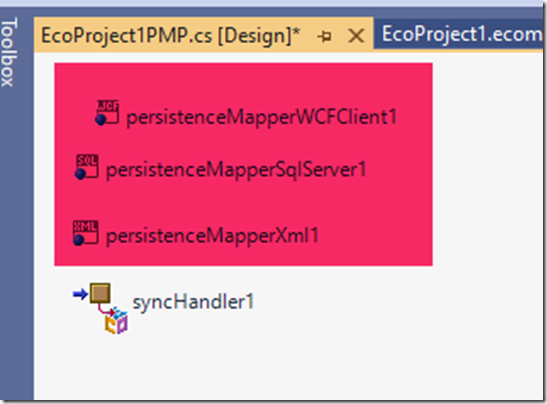This screenshot has width=547, height=404.
Task: Open the Toolbox side panel
Action: point(8,52)
